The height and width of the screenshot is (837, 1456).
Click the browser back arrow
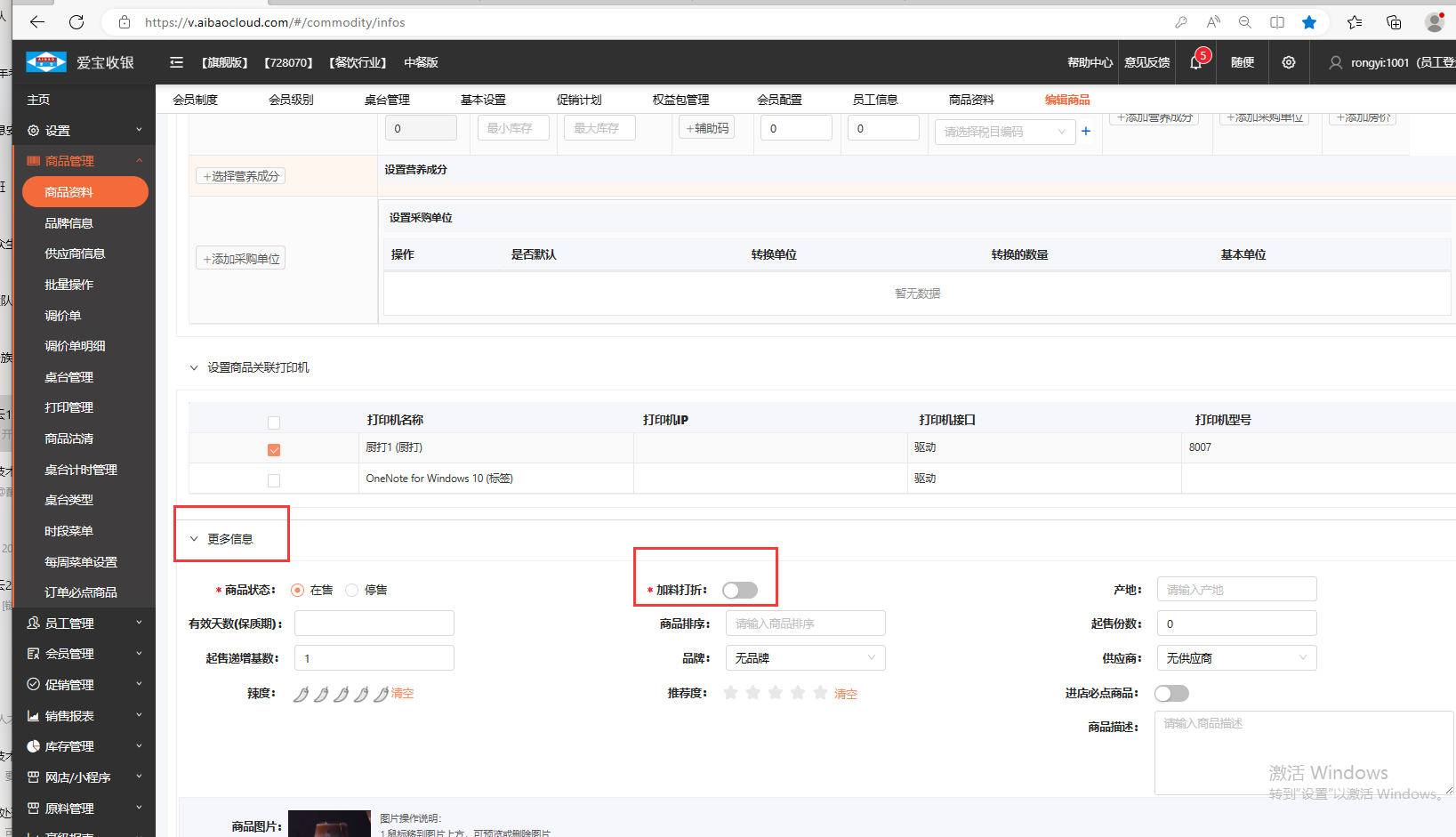click(x=36, y=22)
